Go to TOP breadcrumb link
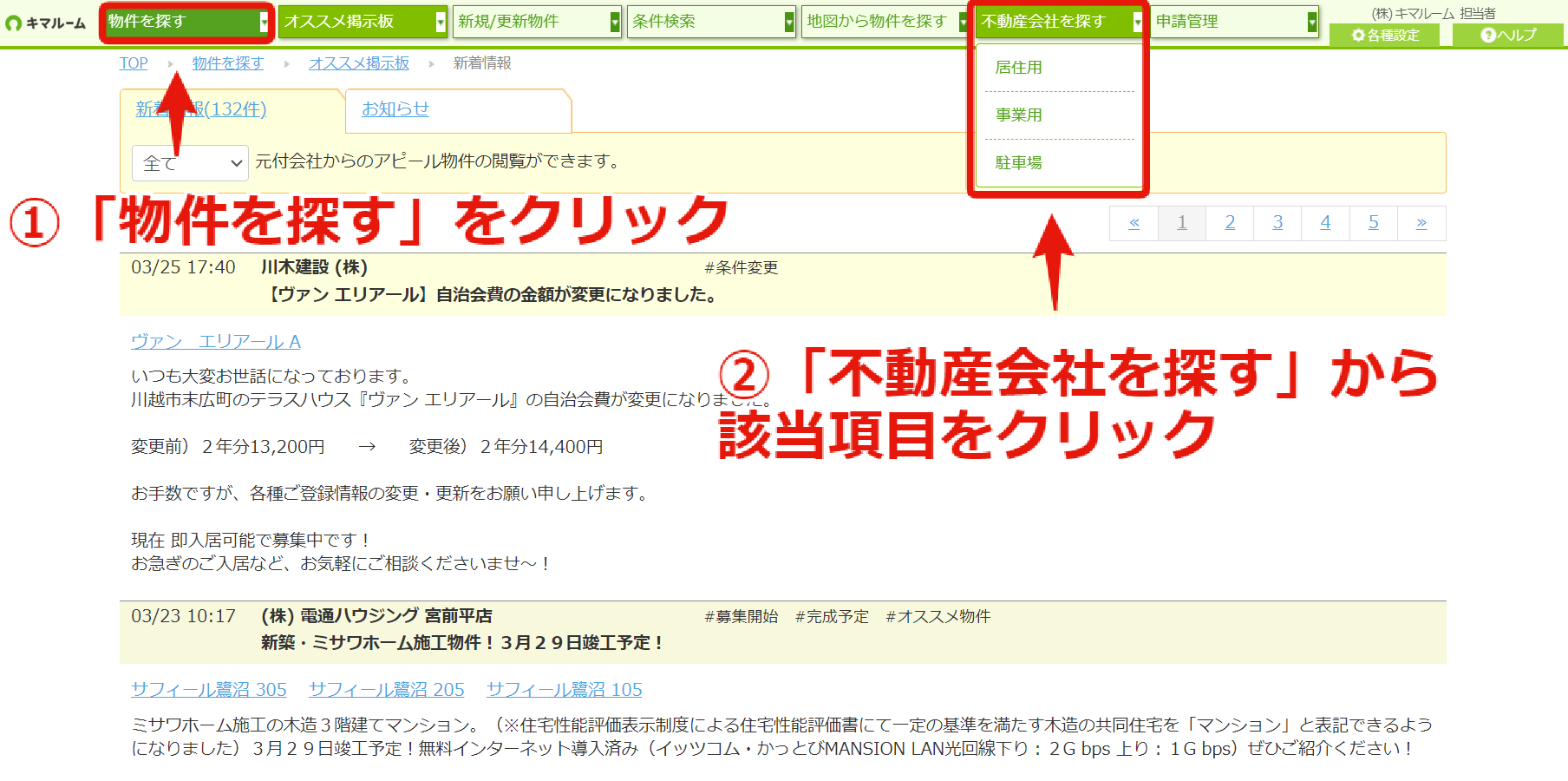 [x=134, y=63]
